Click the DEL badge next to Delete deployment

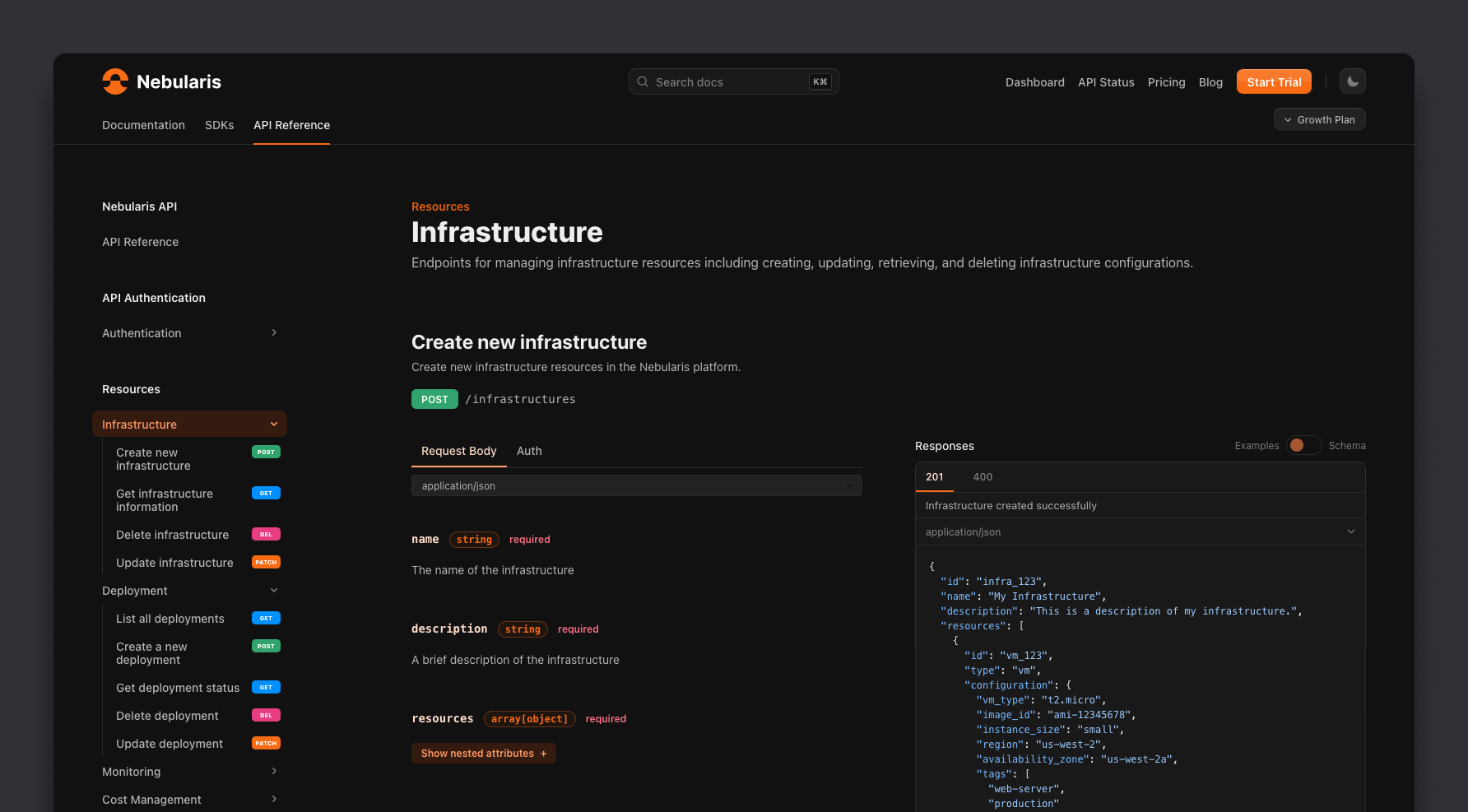(265, 715)
